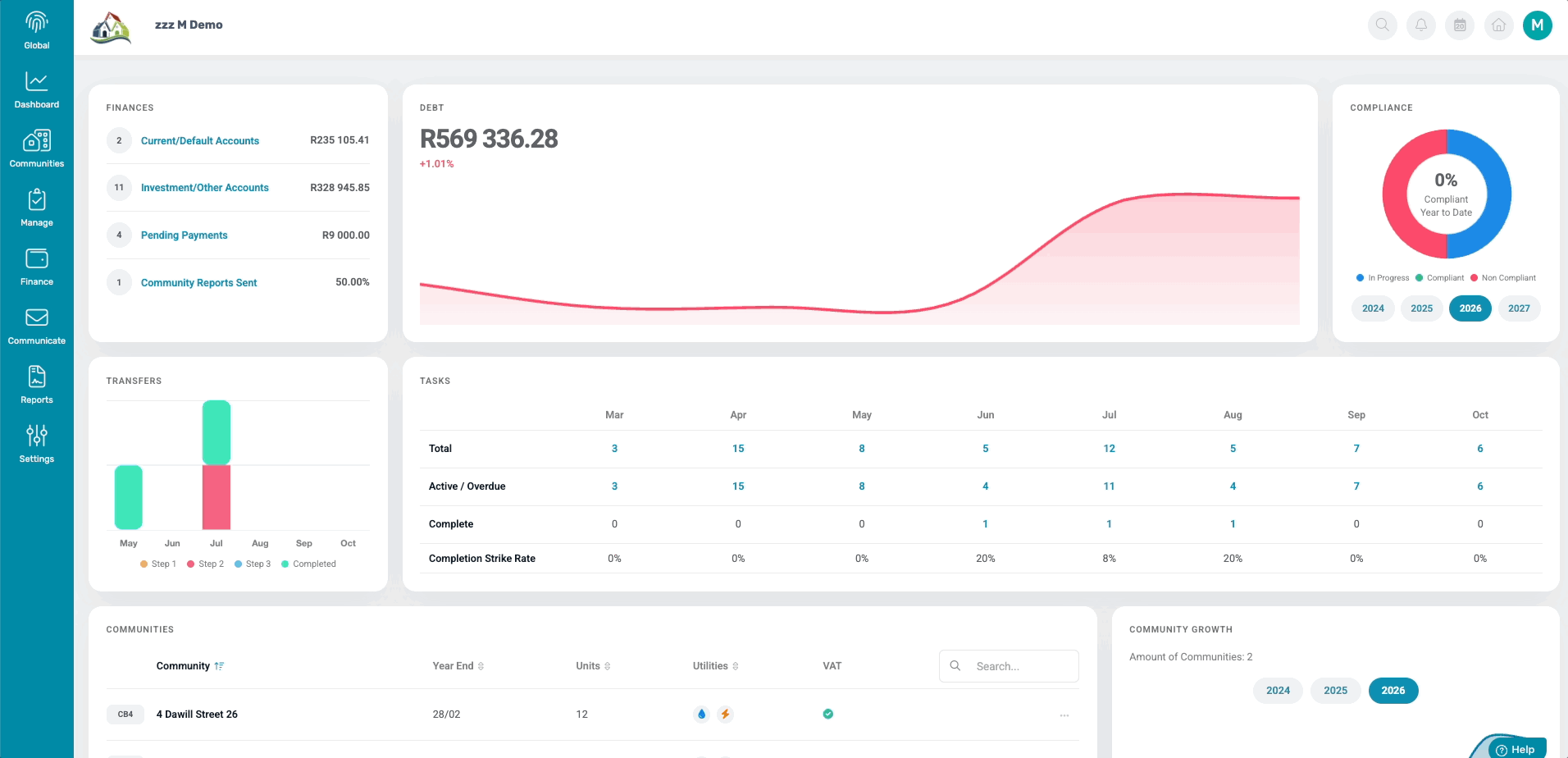The height and width of the screenshot is (758, 1568).
Task: Select 2024 in Community Growth years
Action: (x=1278, y=691)
